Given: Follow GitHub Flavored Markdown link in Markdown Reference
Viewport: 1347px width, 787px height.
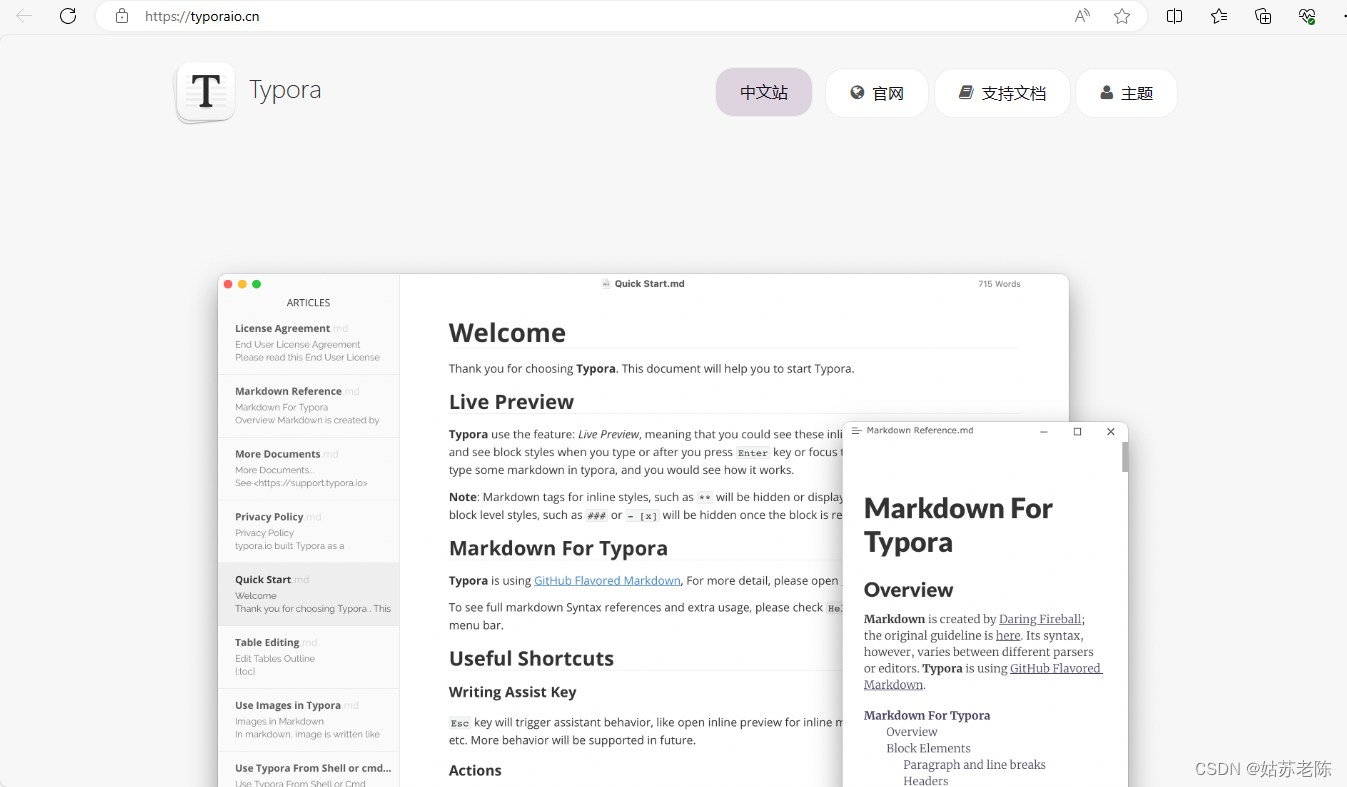Looking at the screenshot, I should point(983,676).
